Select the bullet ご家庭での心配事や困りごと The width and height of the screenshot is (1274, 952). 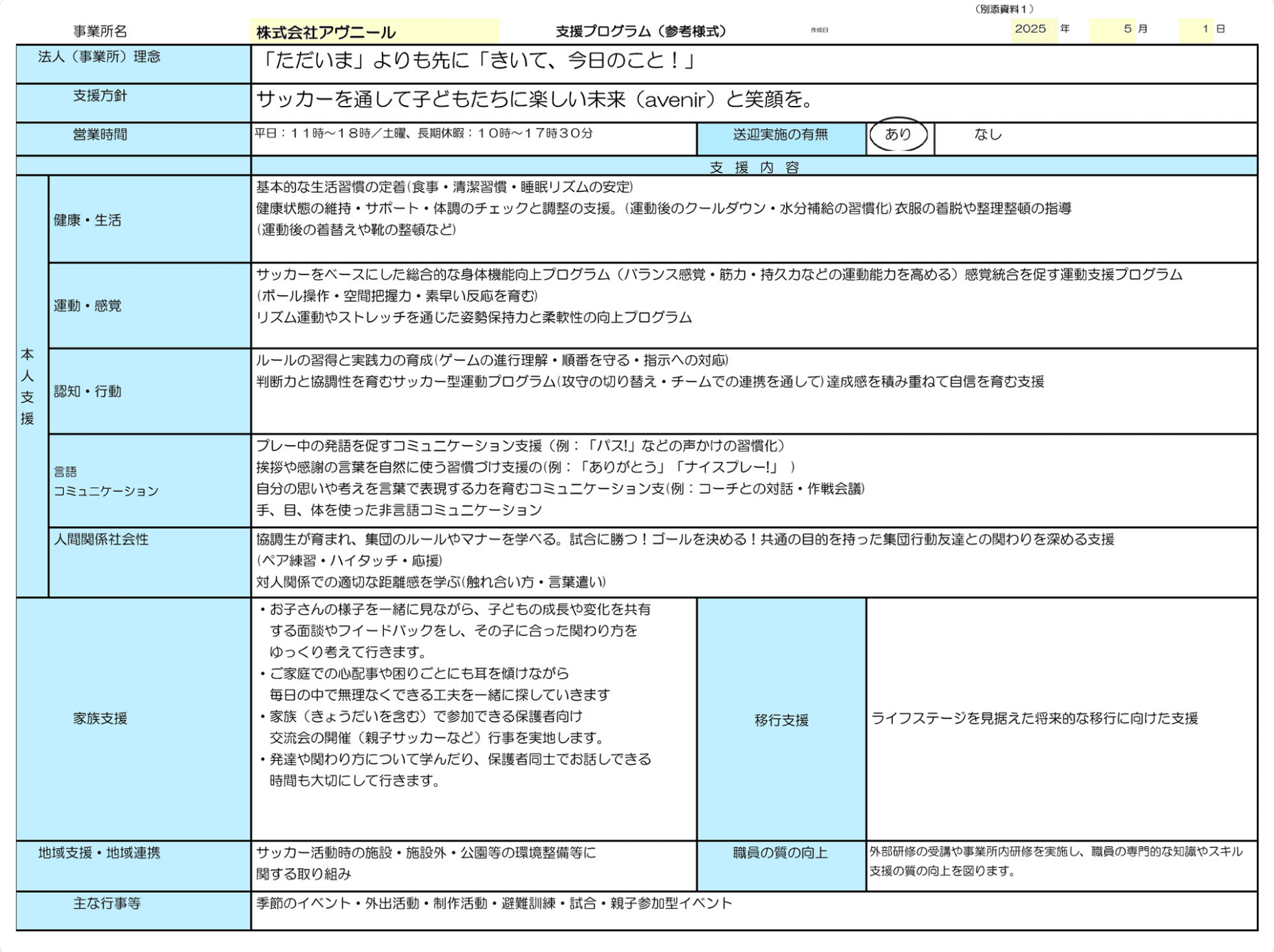[x=435, y=684]
